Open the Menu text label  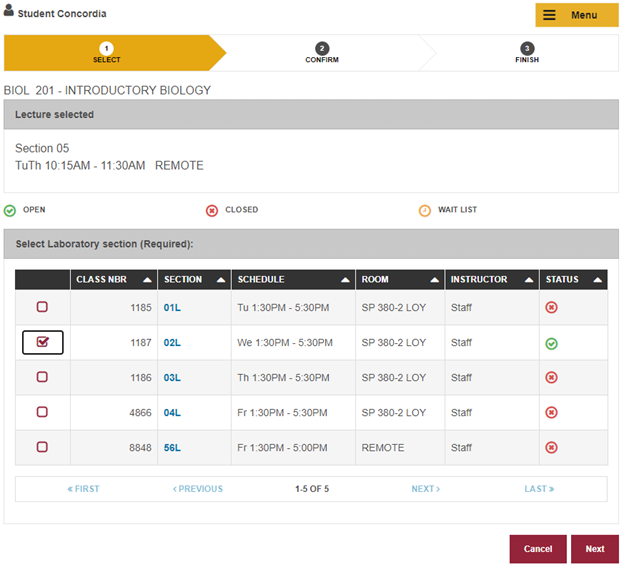tap(584, 15)
